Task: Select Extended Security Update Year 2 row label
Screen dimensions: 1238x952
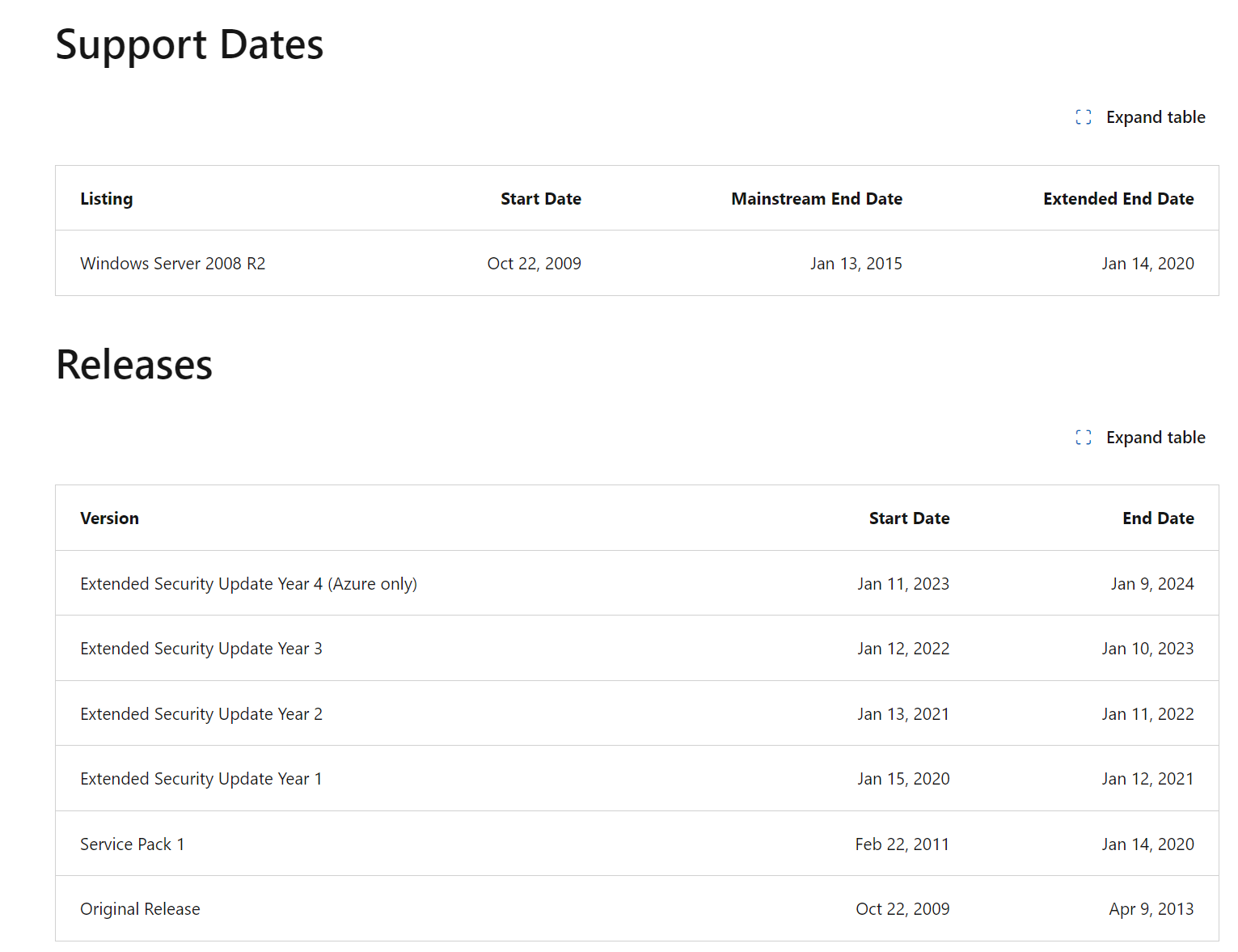Action: point(201,714)
